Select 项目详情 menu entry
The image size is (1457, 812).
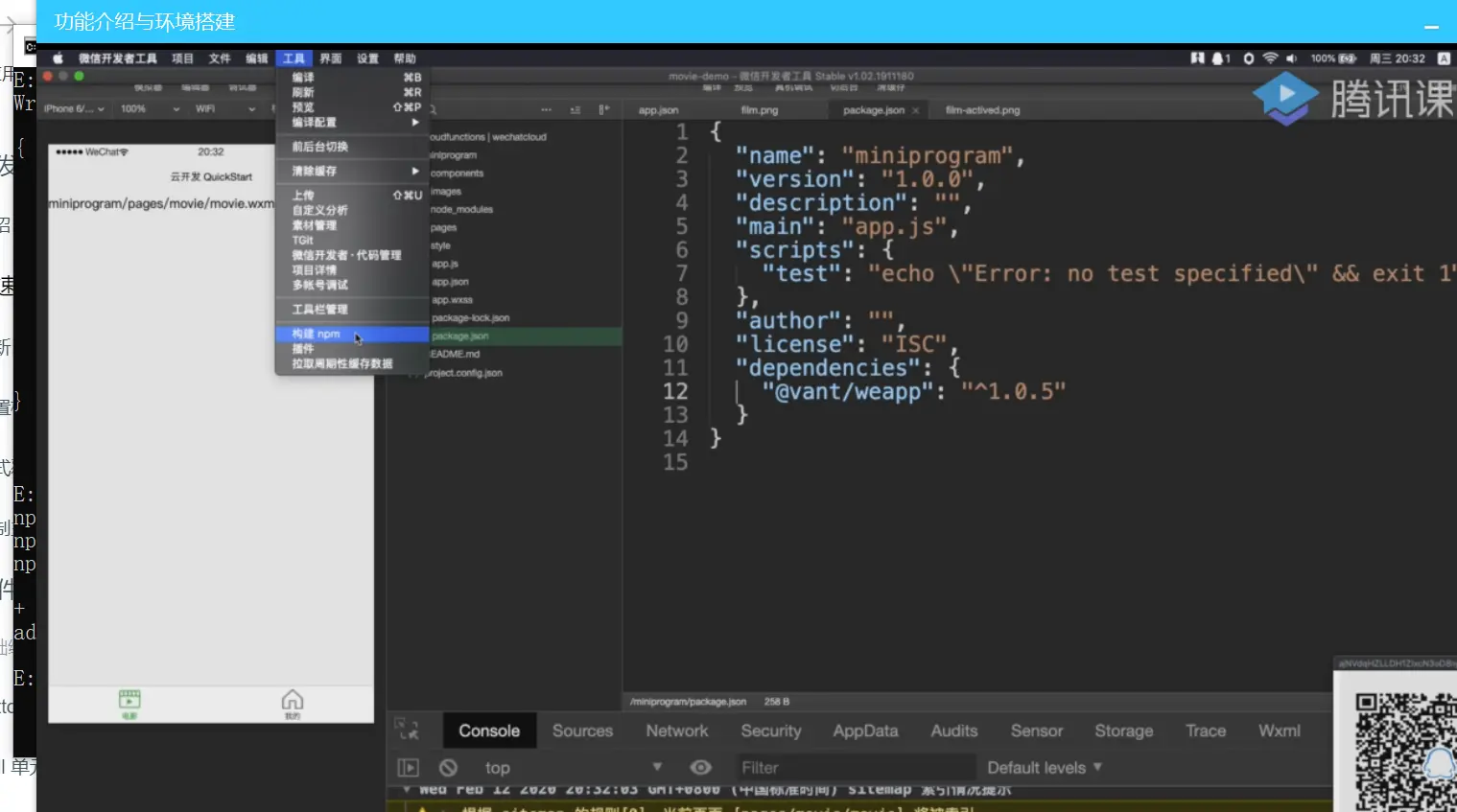point(352,270)
